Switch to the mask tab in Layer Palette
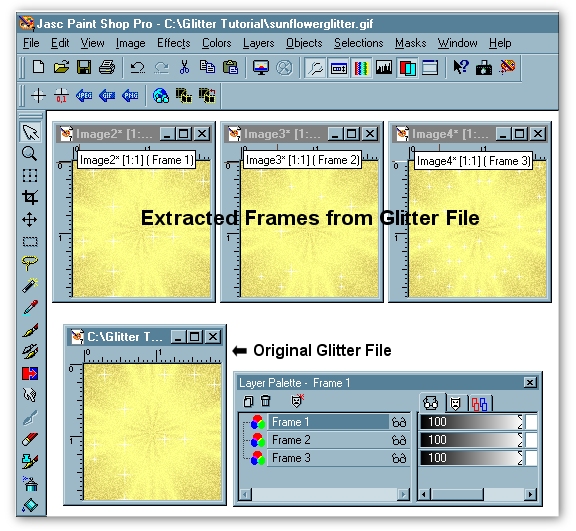The height and width of the screenshot is (531, 576). pos(456,404)
